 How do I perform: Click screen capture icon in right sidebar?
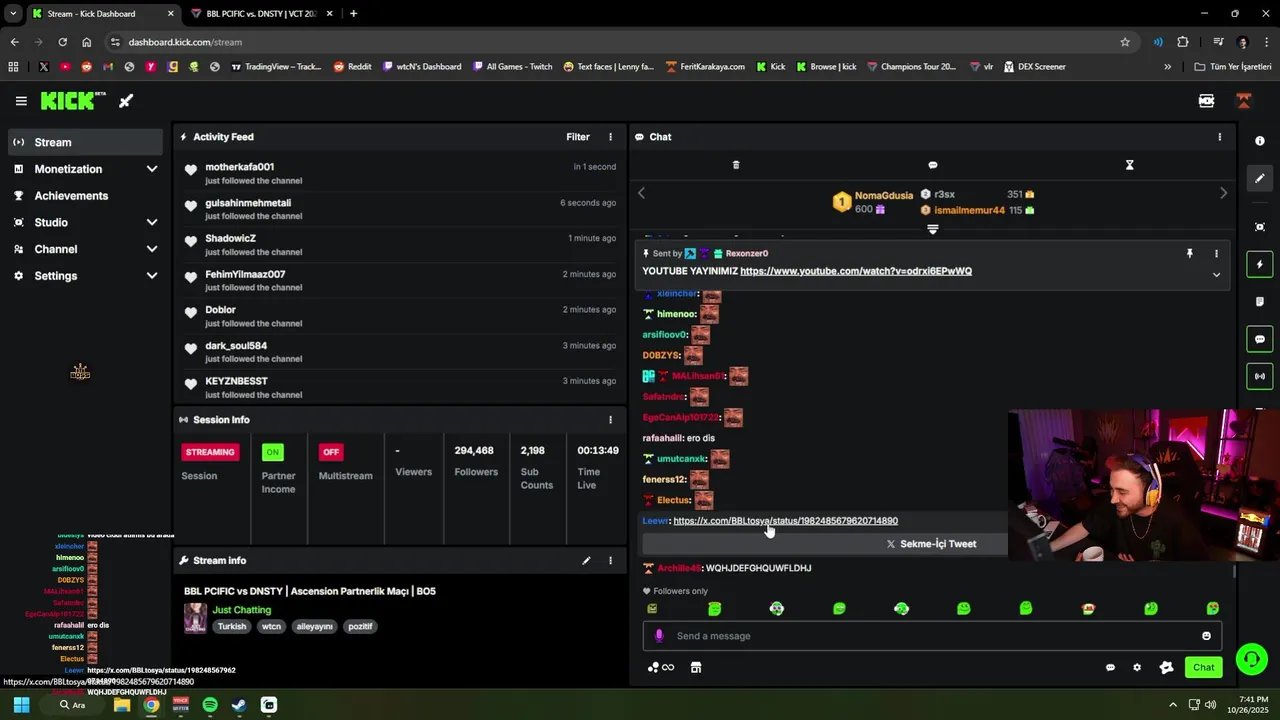[x=1260, y=227]
